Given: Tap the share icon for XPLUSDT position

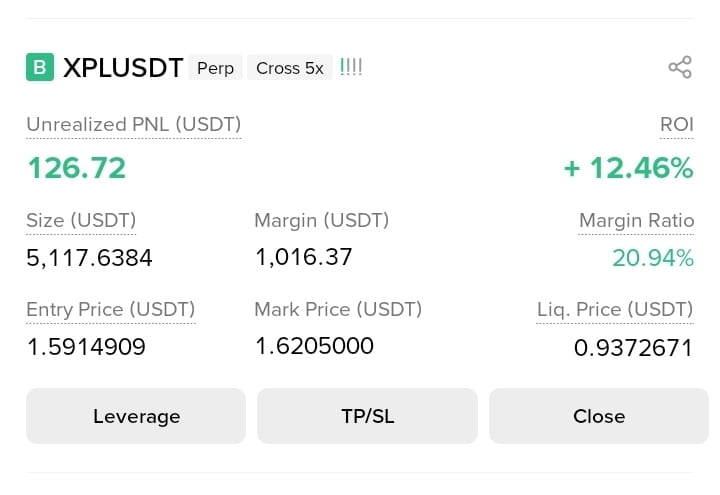Looking at the screenshot, I should click(x=680, y=67).
